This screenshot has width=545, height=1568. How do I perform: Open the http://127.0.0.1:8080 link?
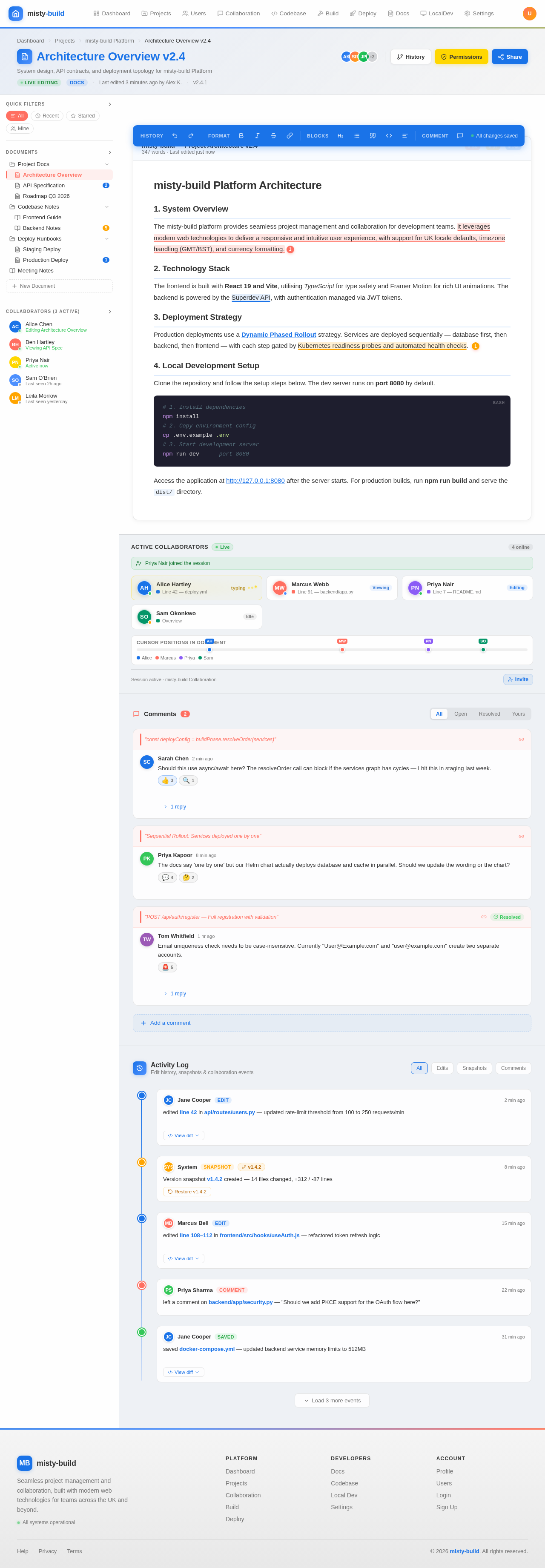[255, 481]
